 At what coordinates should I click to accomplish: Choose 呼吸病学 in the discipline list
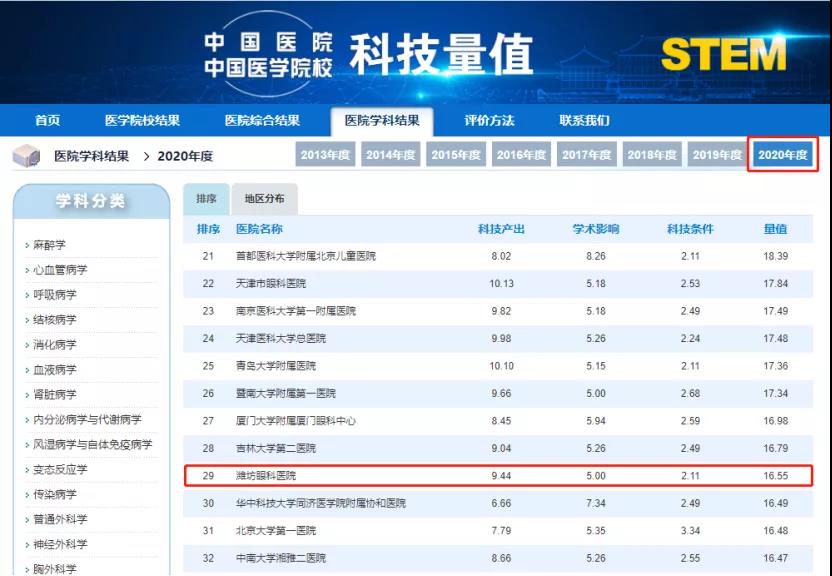tap(55, 295)
